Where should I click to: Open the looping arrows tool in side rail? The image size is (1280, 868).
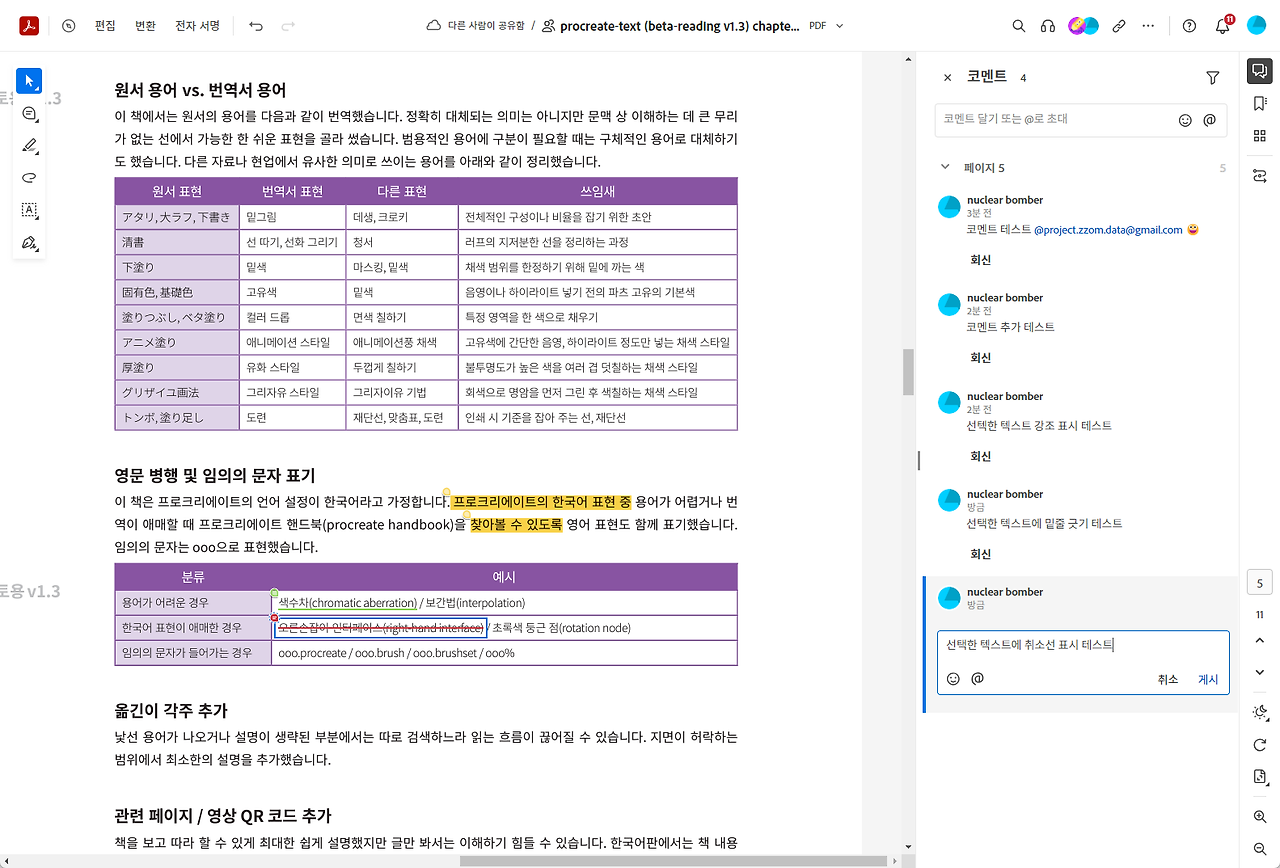(x=1259, y=176)
